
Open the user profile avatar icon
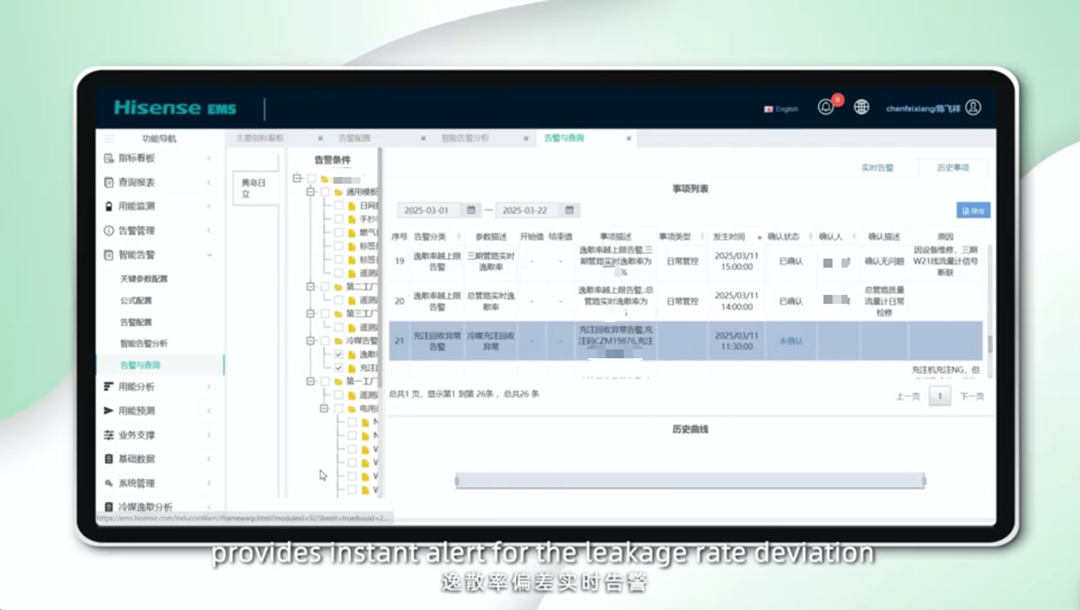tap(973, 107)
